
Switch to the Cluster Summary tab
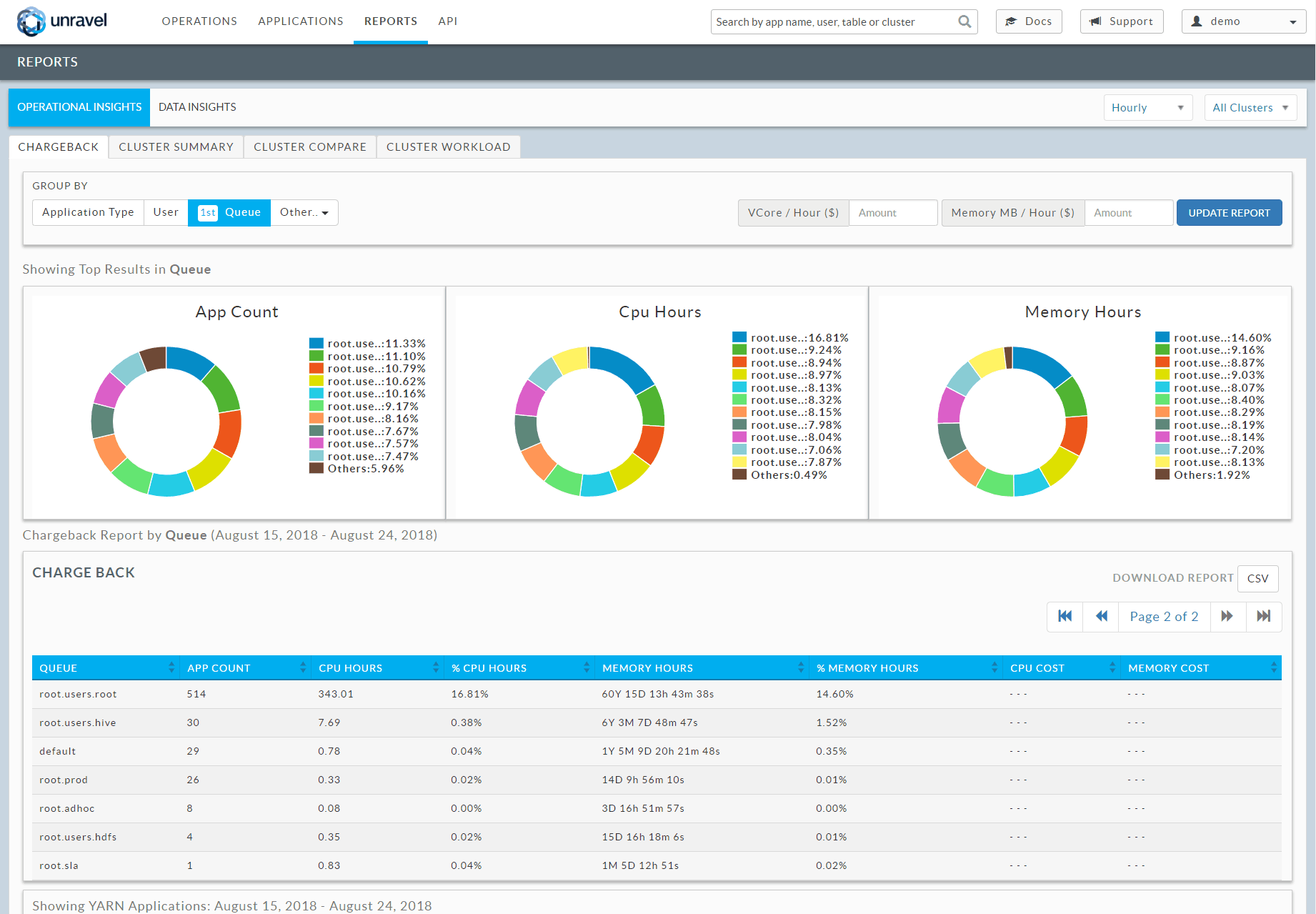(176, 146)
